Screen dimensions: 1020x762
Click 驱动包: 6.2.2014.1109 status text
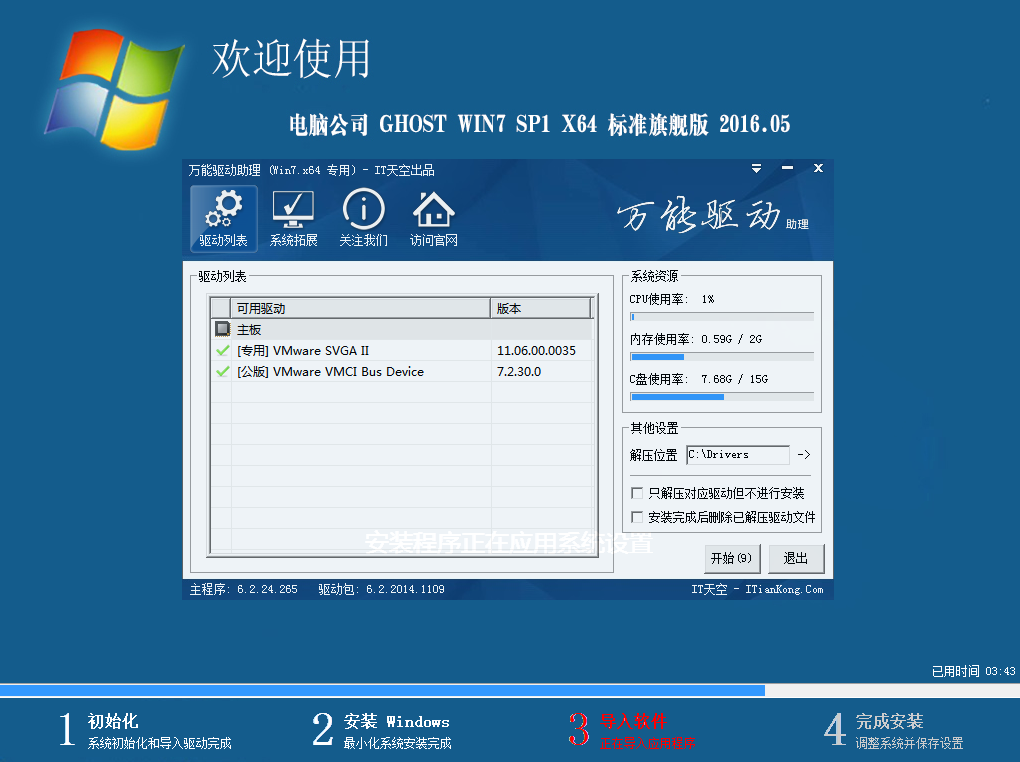click(x=381, y=590)
